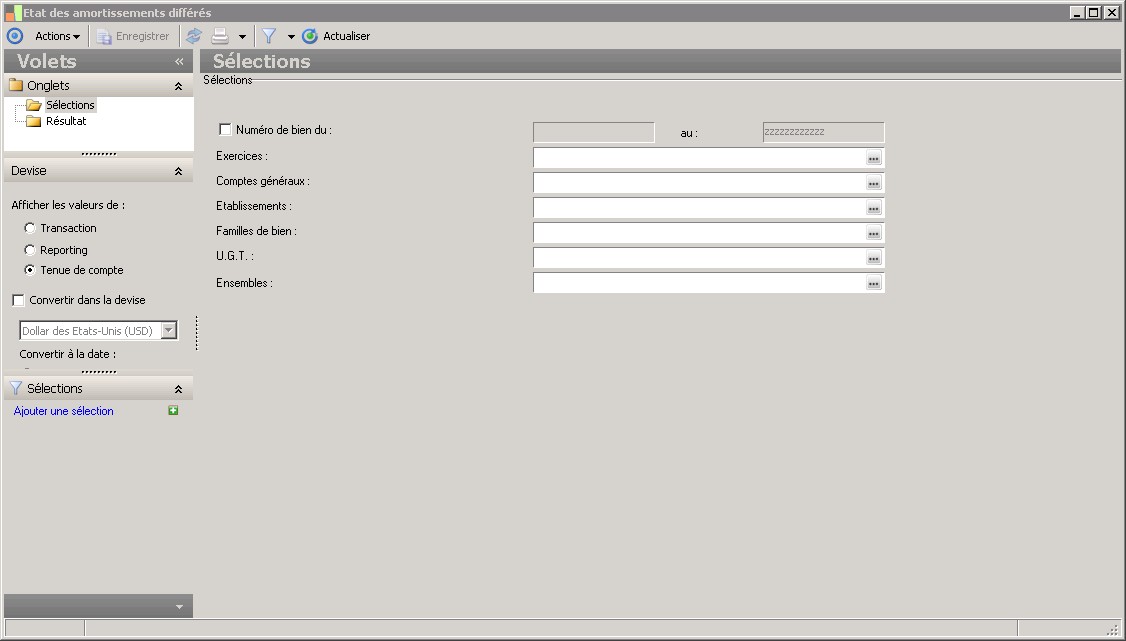Select the Tenue de compte radio button
1126x641 pixels.
pos(29,270)
